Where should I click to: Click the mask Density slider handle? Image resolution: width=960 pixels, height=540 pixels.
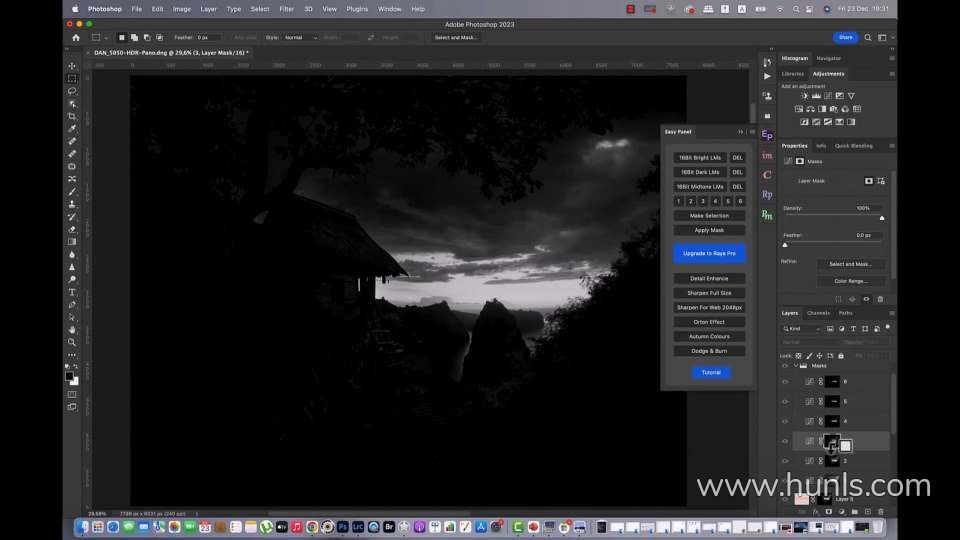tap(881, 218)
